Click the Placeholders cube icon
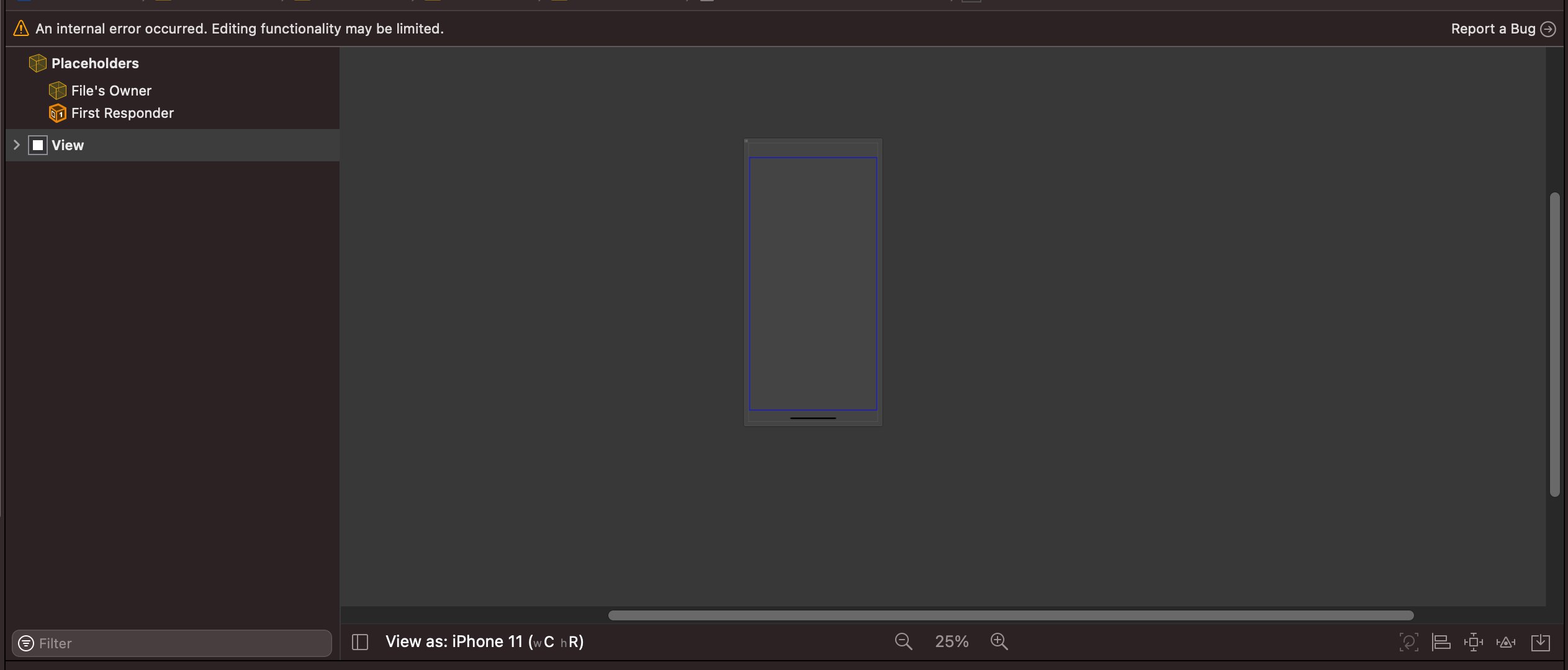Image resolution: width=1568 pixels, height=670 pixels. coord(38,63)
